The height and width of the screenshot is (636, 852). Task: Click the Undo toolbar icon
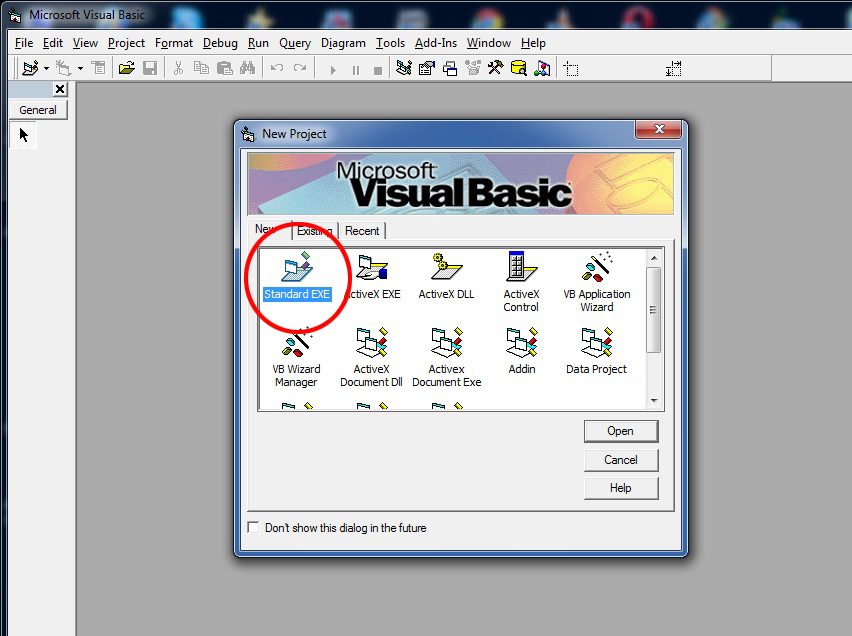277,68
